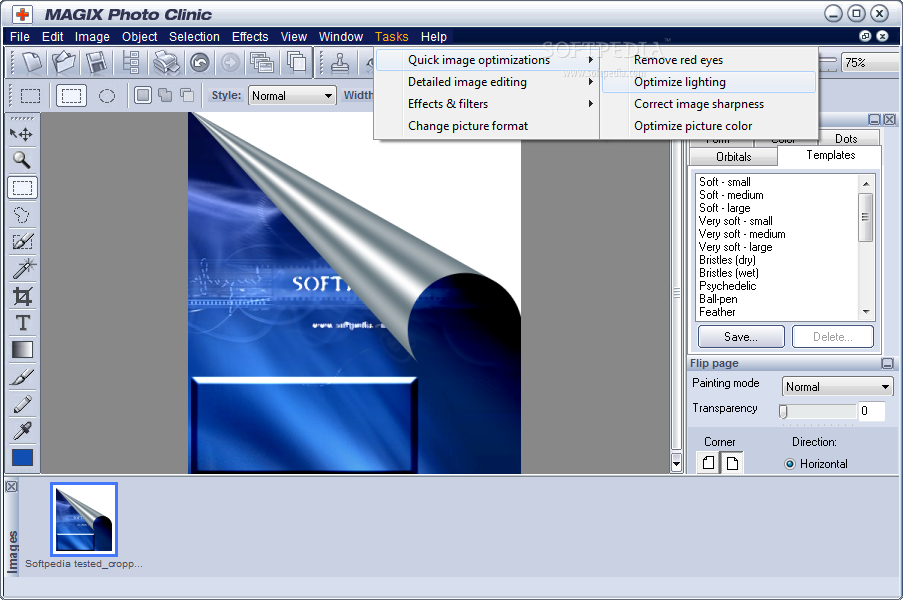Open the Style dropdown set to Normal

pos(292,96)
